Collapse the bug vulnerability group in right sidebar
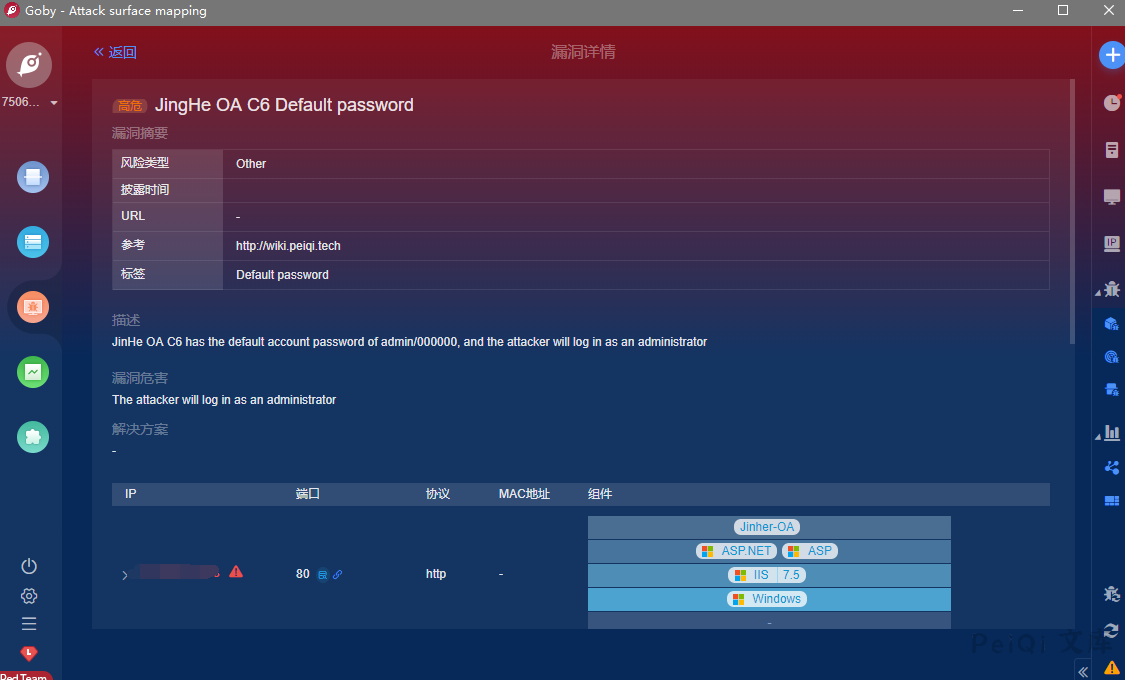The height and width of the screenshot is (680, 1125). [x=1098, y=291]
